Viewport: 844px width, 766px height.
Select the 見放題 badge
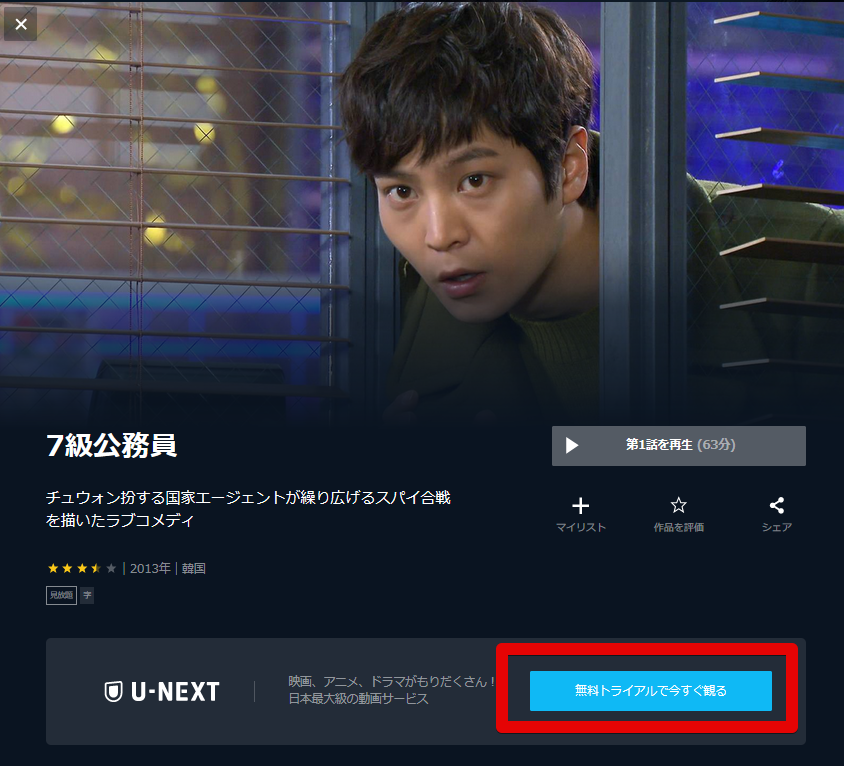tap(61, 595)
